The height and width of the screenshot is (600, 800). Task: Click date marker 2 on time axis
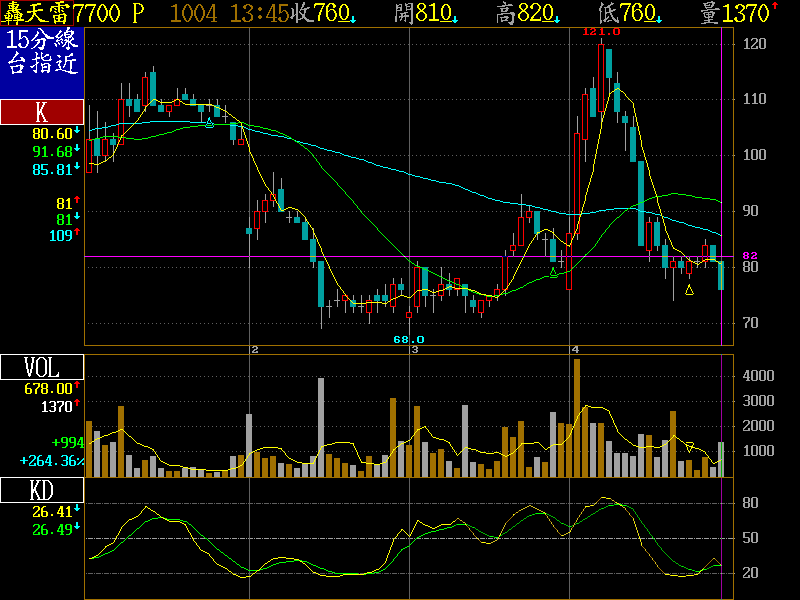point(255,349)
